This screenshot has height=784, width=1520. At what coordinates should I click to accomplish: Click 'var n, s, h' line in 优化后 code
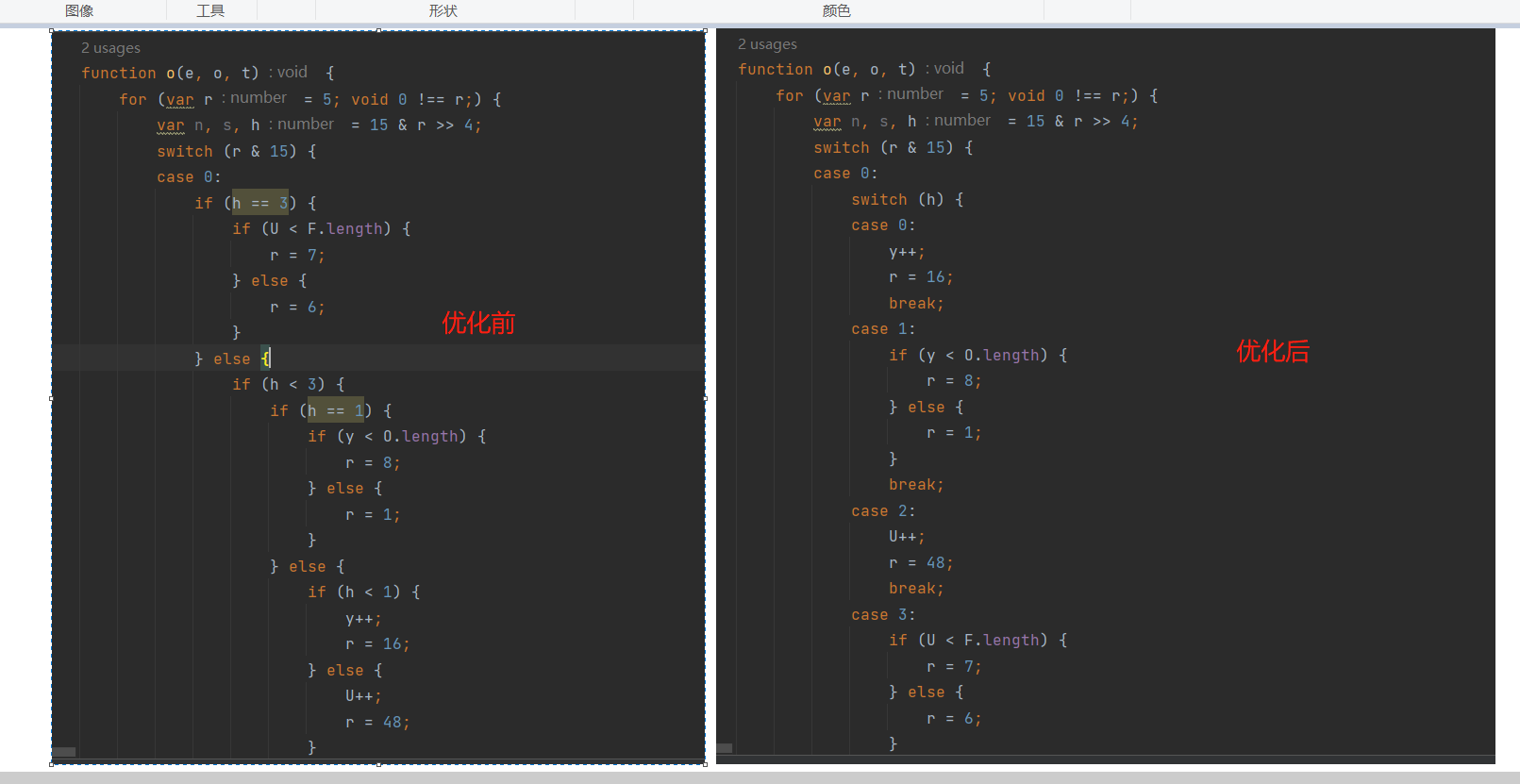point(976,121)
